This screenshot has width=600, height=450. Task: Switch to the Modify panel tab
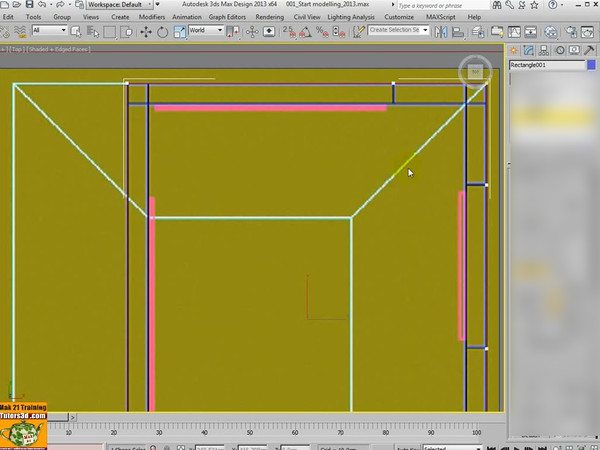(529, 51)
